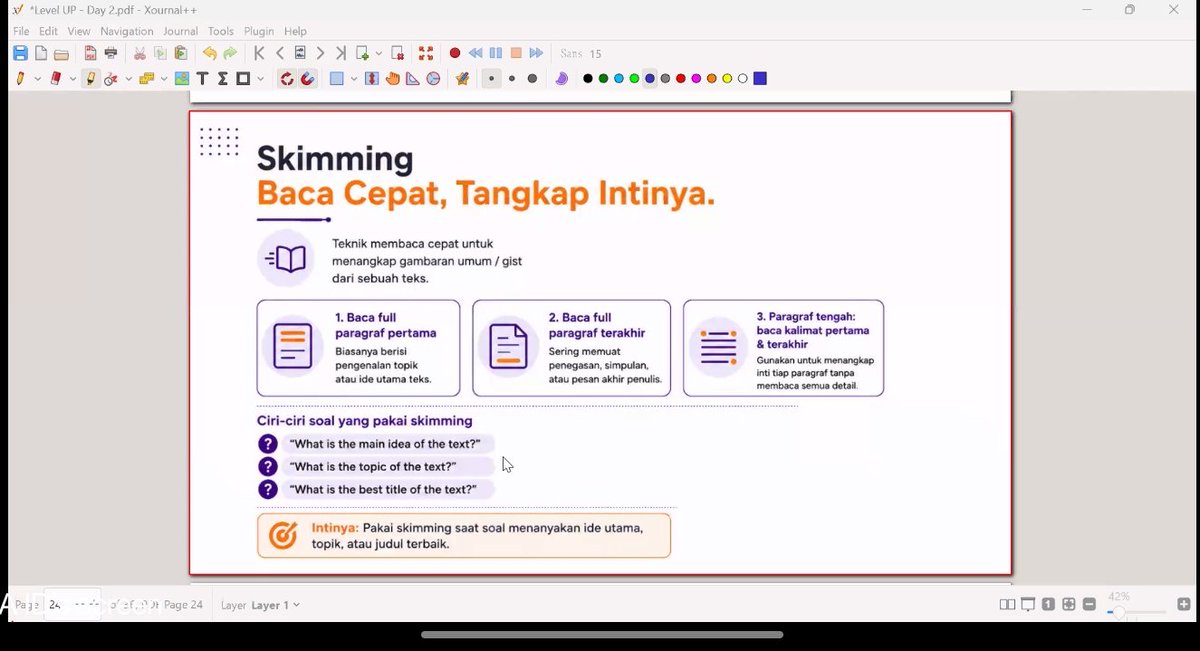Insert a new page after current
This screenshot has height=651, width=1200.
point(362,53)
